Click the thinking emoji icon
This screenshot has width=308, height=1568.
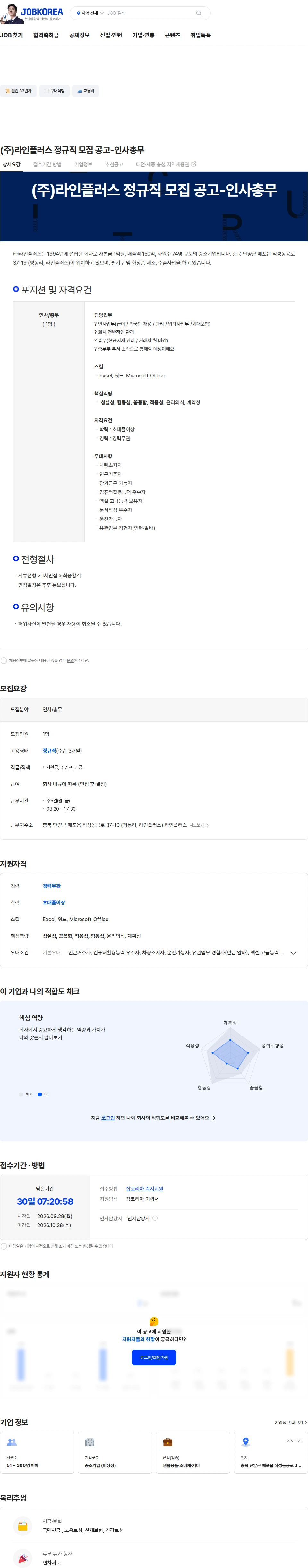click(154, 1322)
